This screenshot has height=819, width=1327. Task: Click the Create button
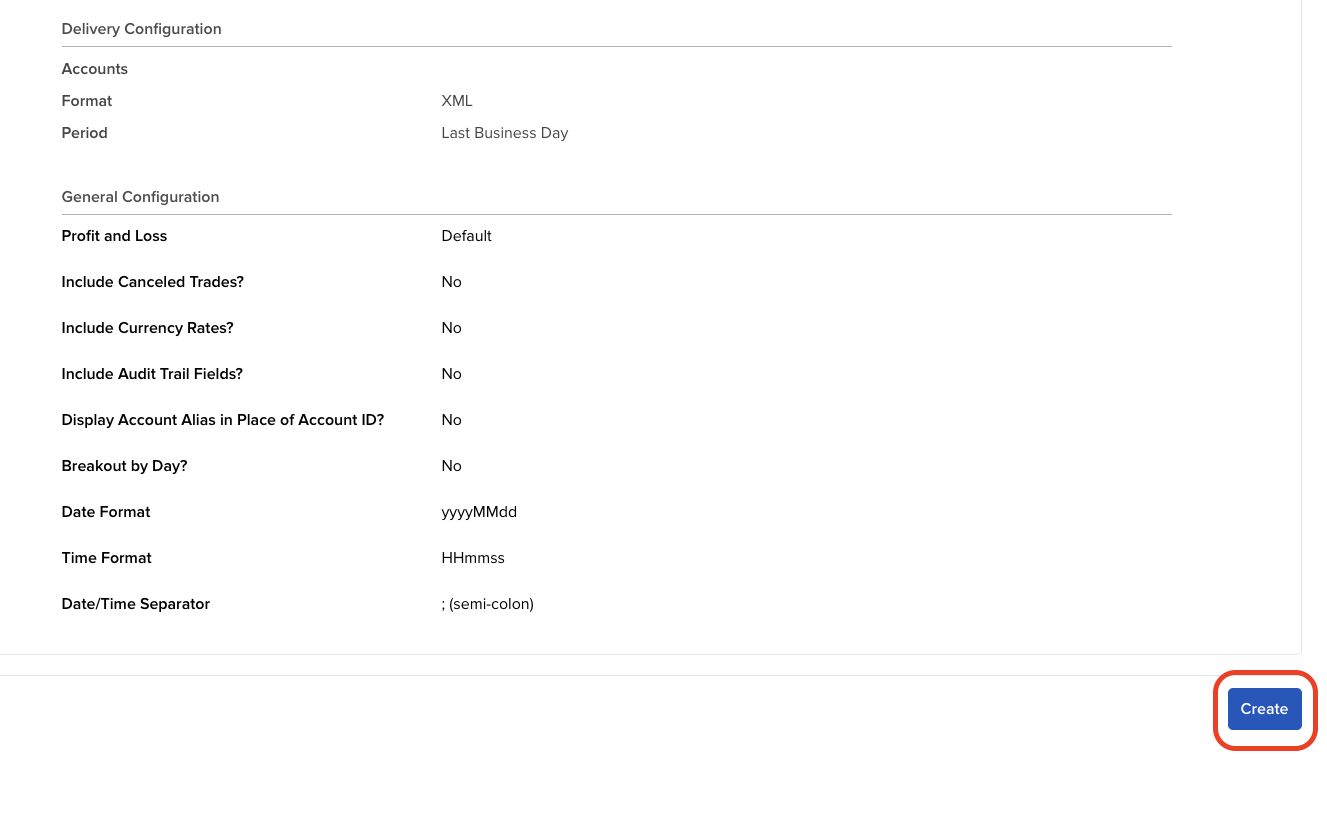1264,709
